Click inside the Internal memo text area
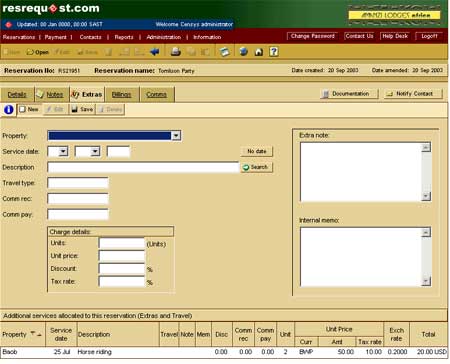 pos(361,257)
